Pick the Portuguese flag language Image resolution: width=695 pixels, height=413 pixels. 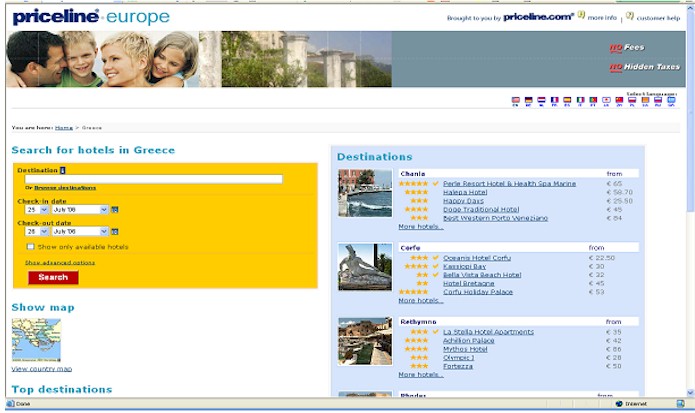593,101
